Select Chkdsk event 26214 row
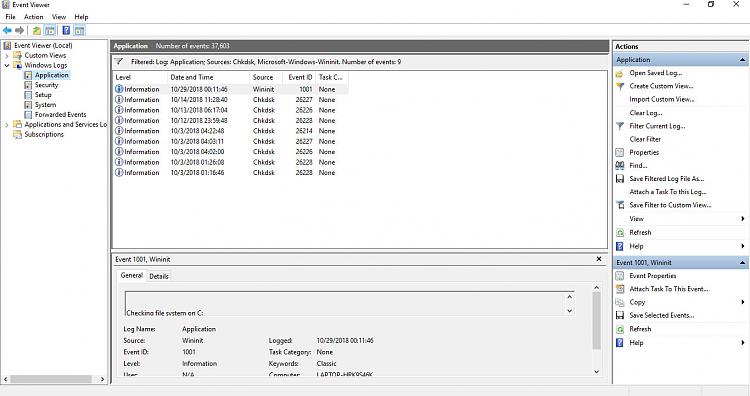Viewport: 750px width, 396px height. point(231,131)
